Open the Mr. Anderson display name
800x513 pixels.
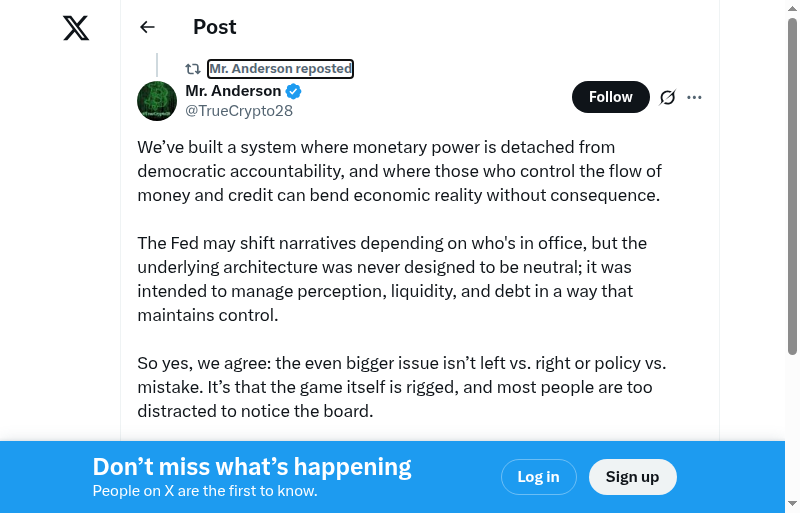point(233,91)
